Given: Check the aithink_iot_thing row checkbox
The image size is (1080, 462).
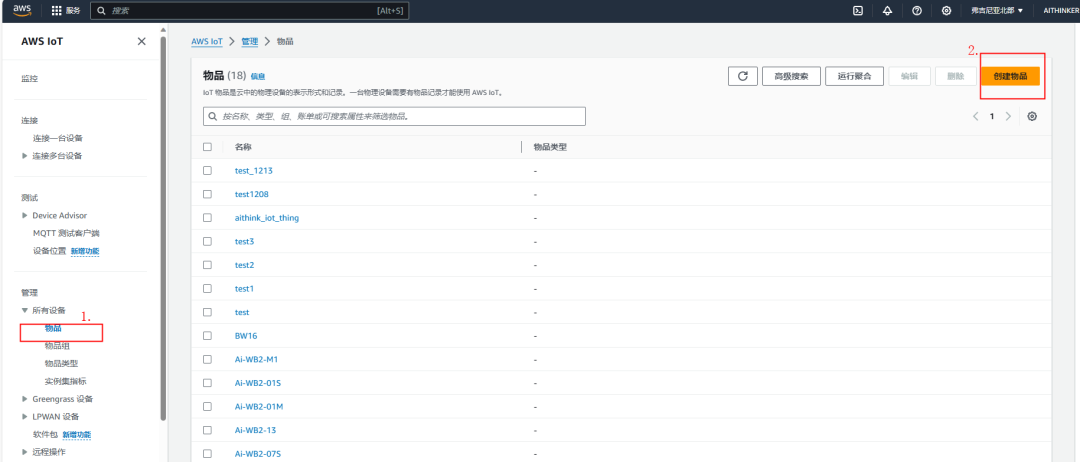Looking at the screenshot, I should pos(207,218).
